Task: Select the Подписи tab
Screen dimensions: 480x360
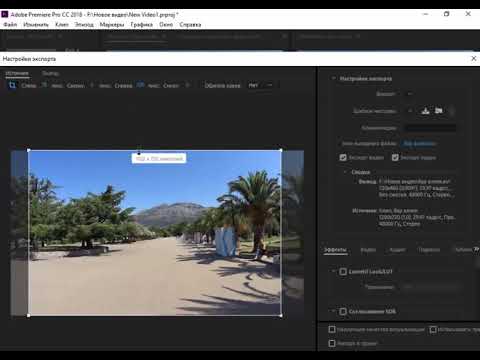Action: pos(429,250)
